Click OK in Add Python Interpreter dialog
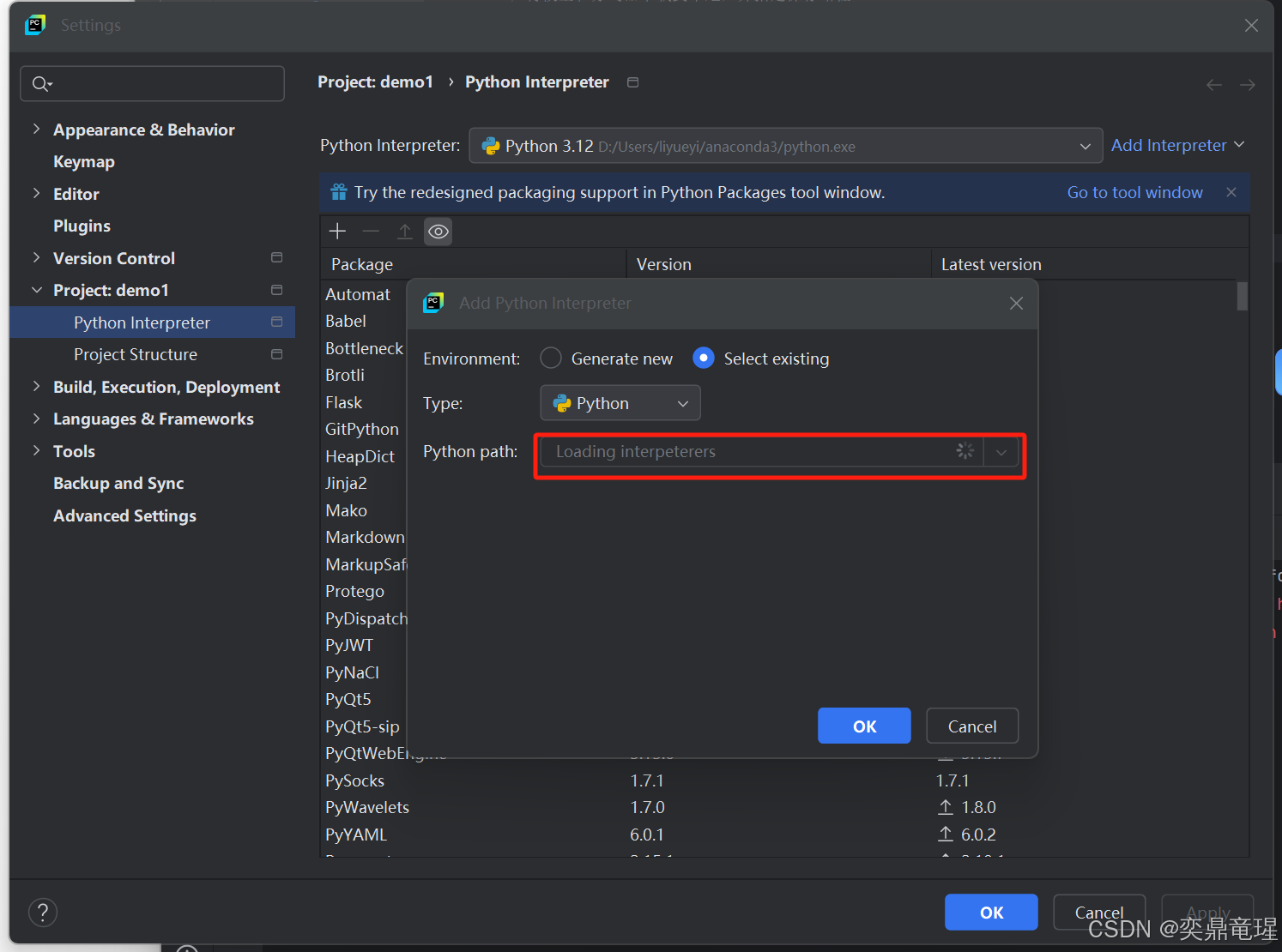This screenshot has height=952, width=1282. [864, 726]
